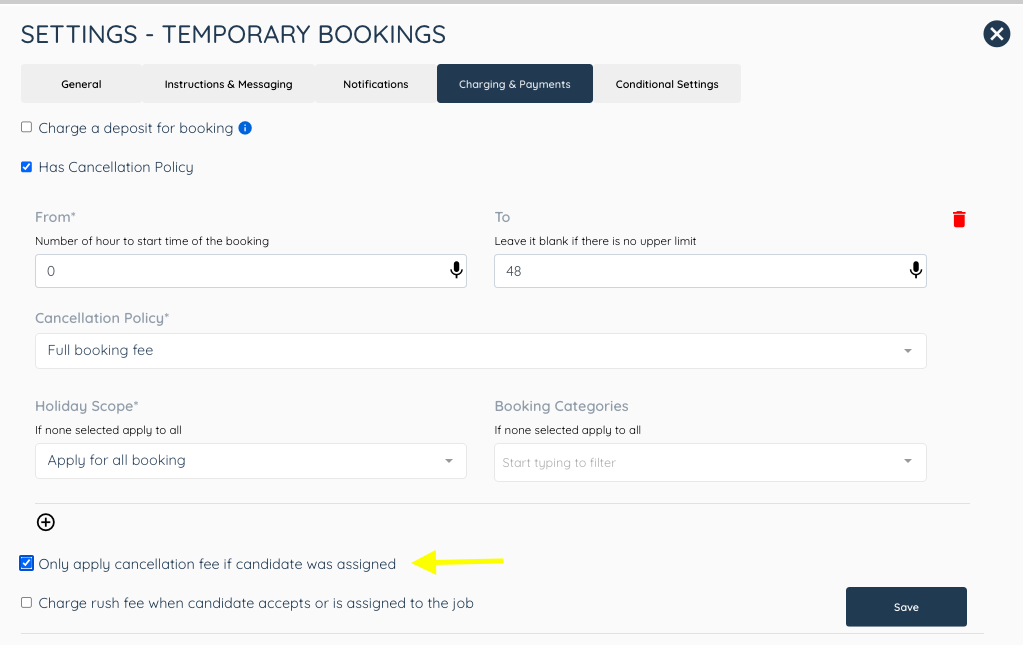Image resolution: width=1023 pixels, height=645 pixels.
Task: Go to the Notifications tab
Action: (376, 83)
